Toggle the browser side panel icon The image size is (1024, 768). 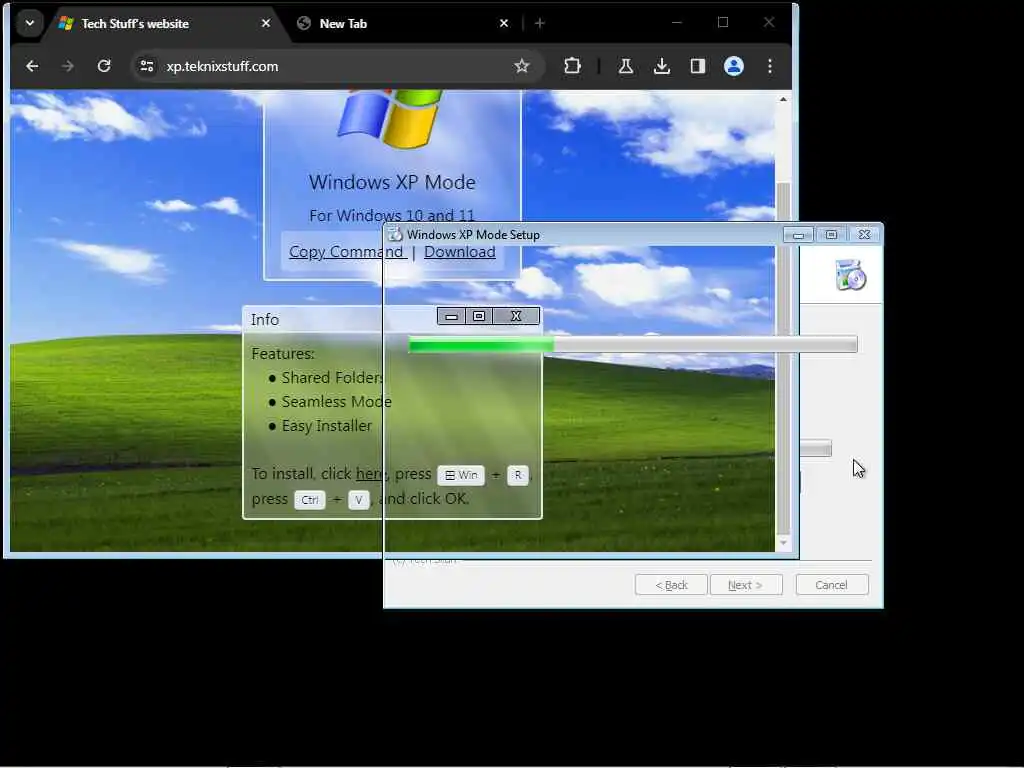coord(697,66)
